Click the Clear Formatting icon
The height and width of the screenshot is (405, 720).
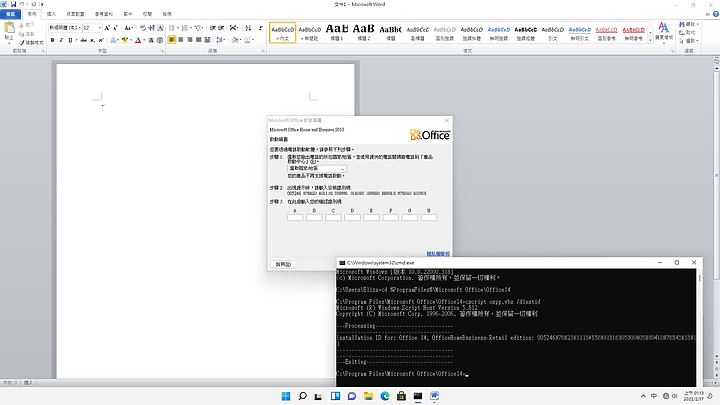[x=142, y=28]
